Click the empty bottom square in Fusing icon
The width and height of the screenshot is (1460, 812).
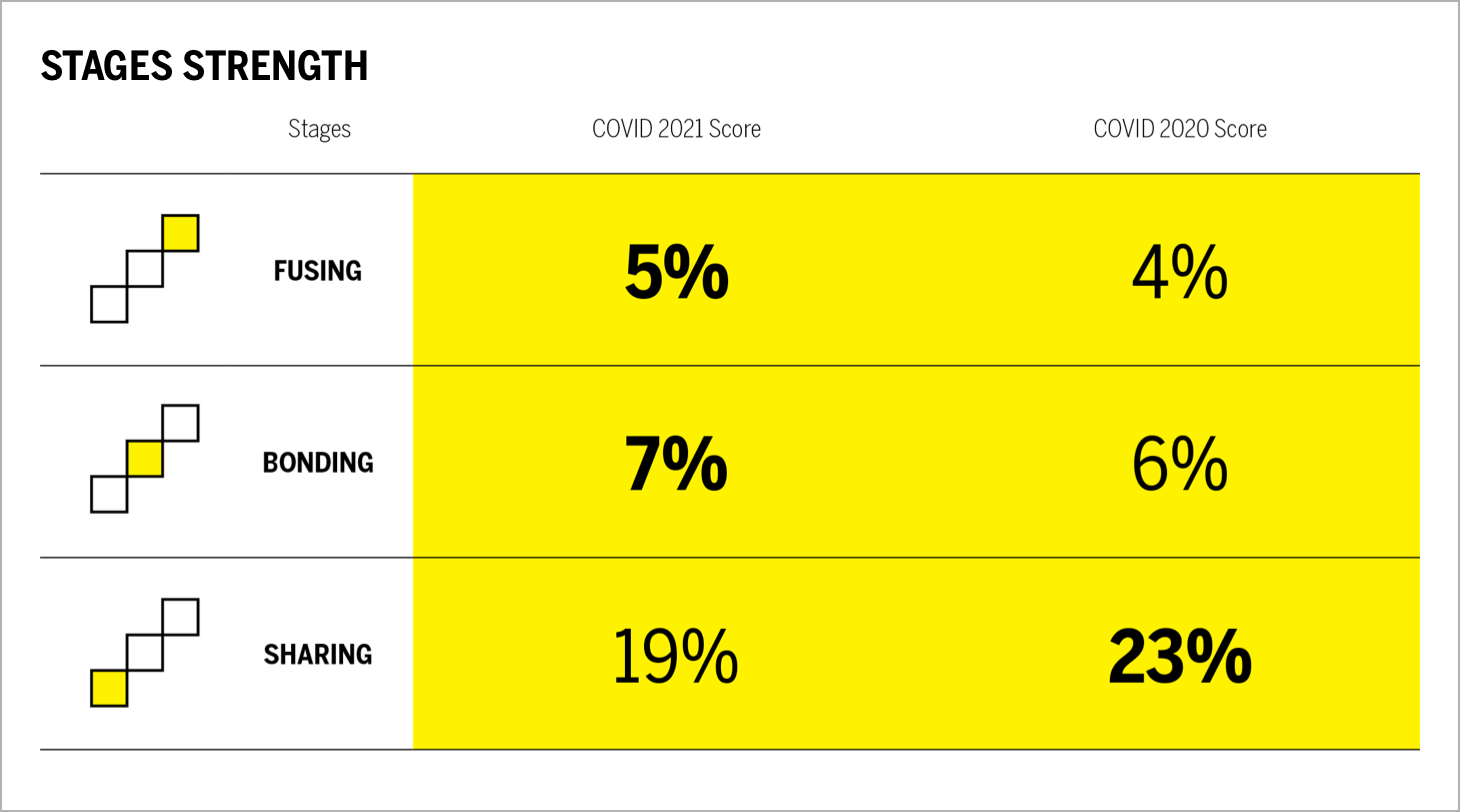[109, 304]
